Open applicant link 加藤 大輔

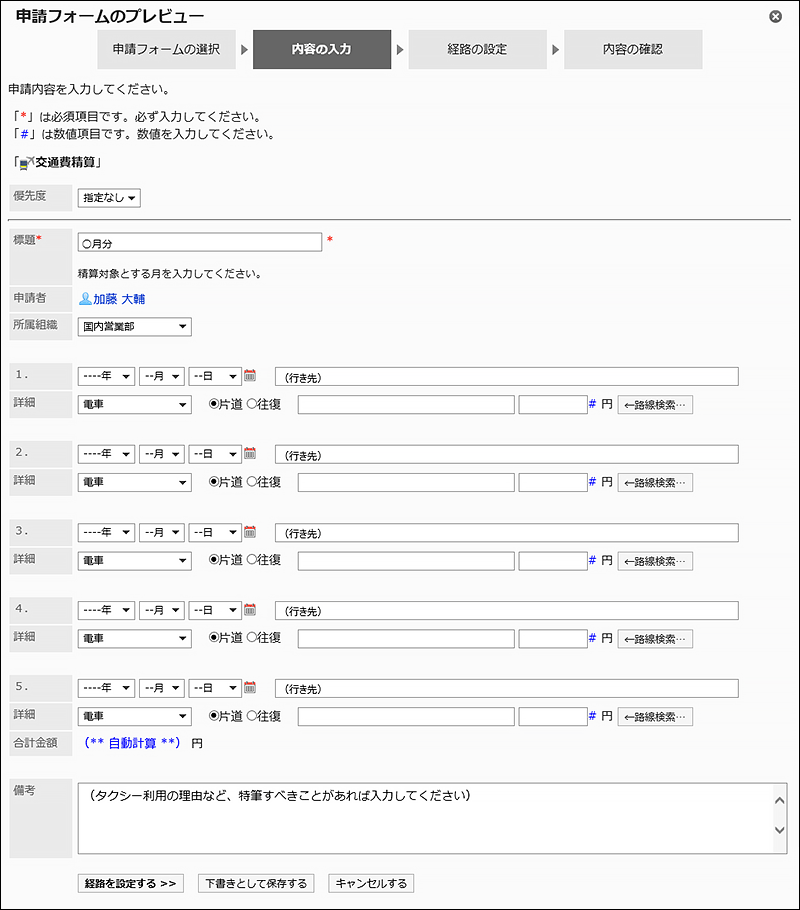[119, 299]
